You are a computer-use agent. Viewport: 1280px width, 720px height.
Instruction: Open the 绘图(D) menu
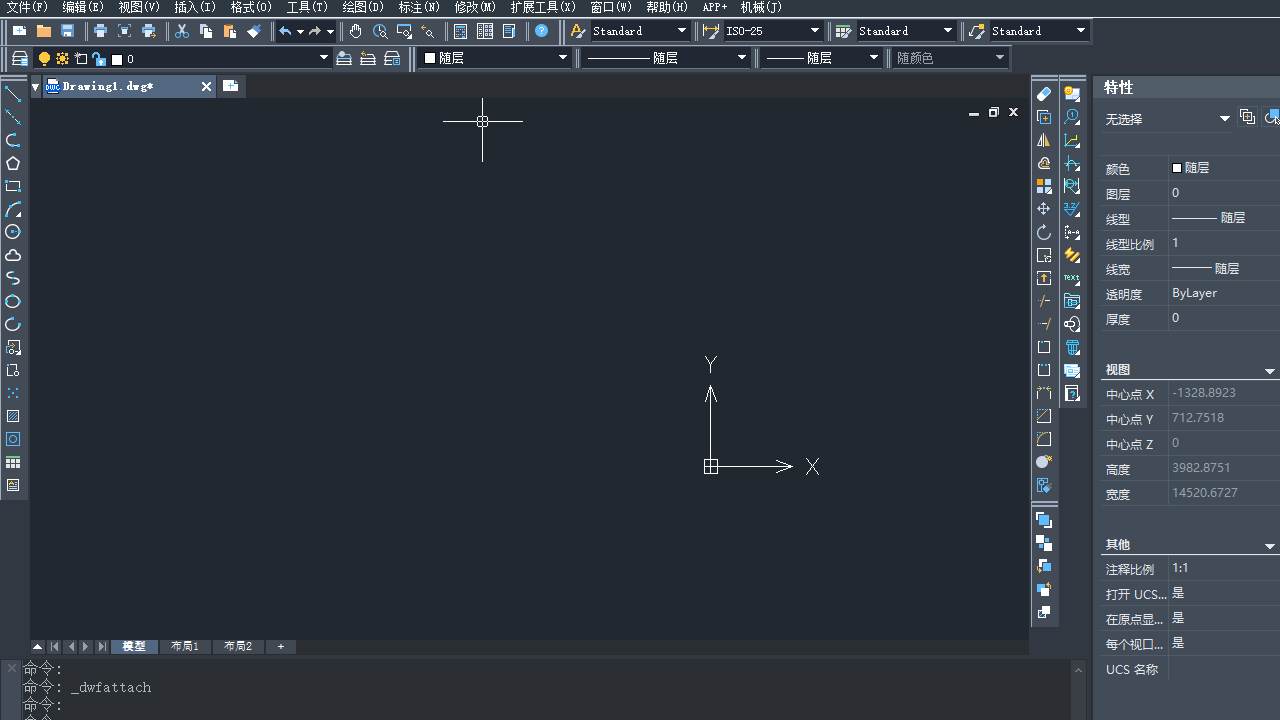tap(362, 7)
